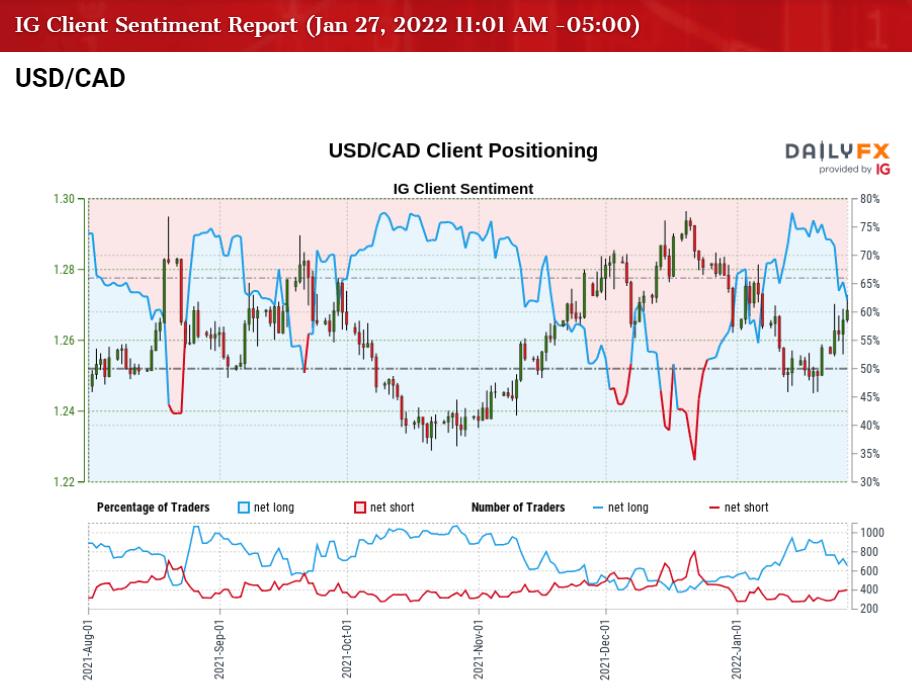912x696 pixels.
Task: Click the 80% sentiment axis label
Action: (x=870, y=199)
